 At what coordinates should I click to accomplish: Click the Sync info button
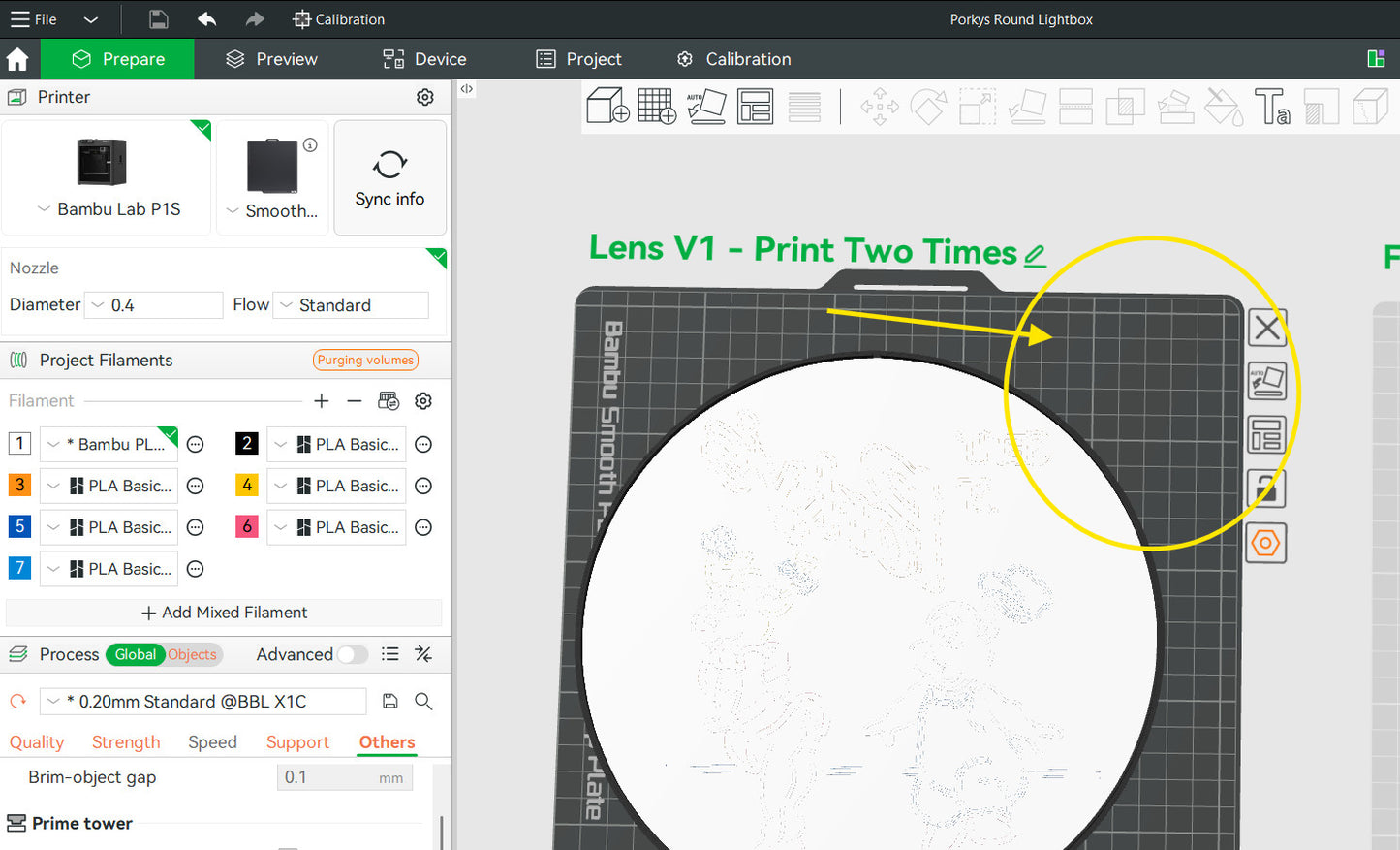(390, 178)
